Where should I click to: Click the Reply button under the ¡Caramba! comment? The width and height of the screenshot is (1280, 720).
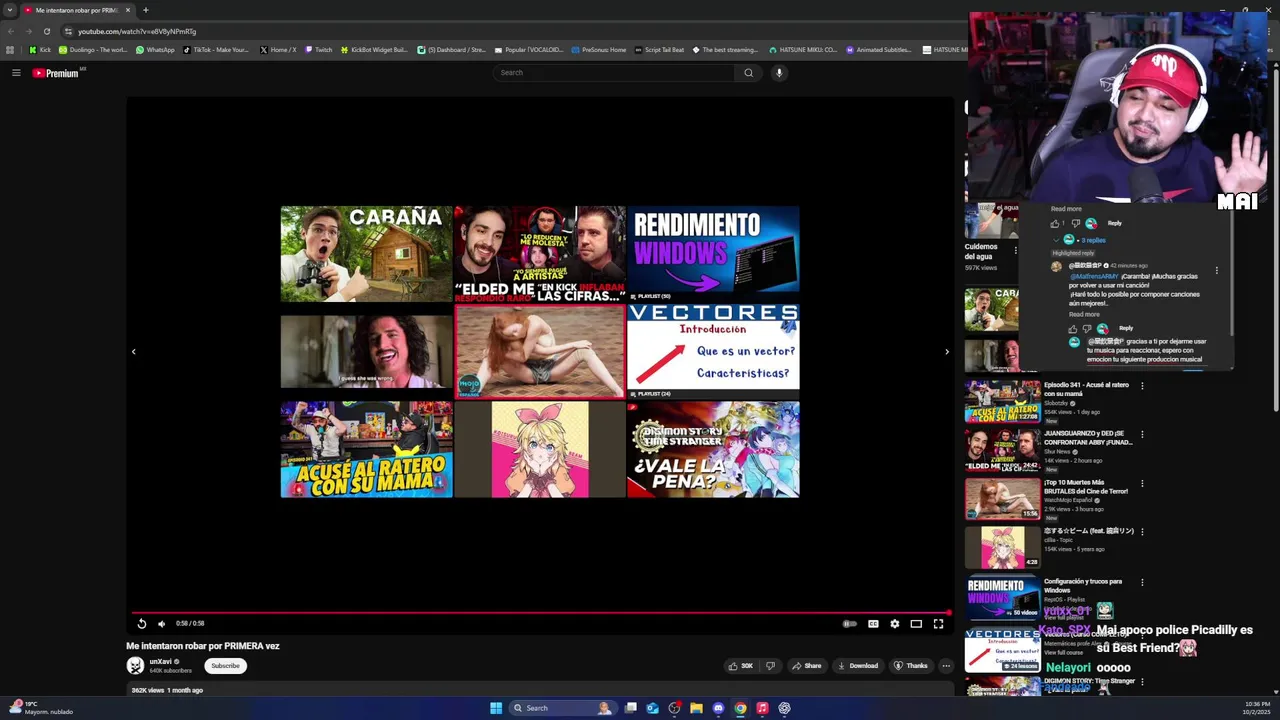[1126, 328]
